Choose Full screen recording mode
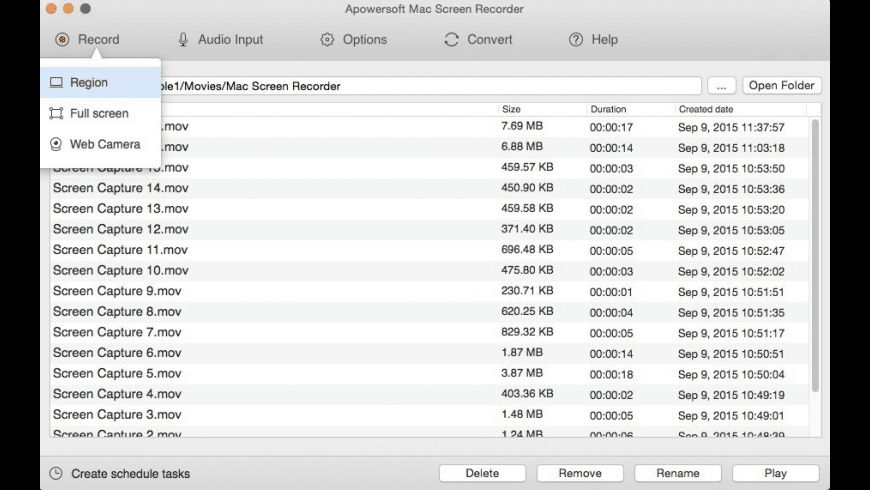Image resolution: width=870 pixels, height=490 pixels. coord(100,113)
